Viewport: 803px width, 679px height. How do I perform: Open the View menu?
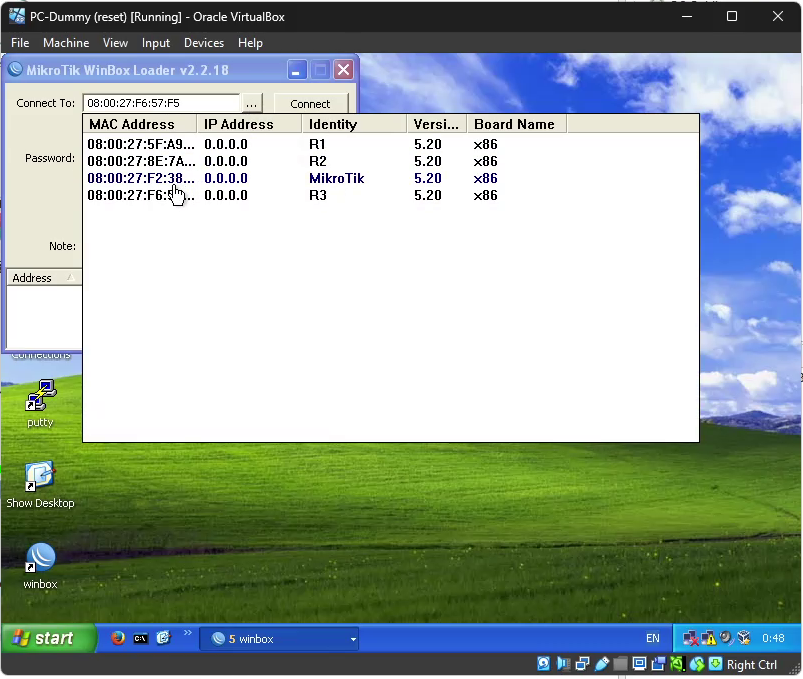(115, 43)
